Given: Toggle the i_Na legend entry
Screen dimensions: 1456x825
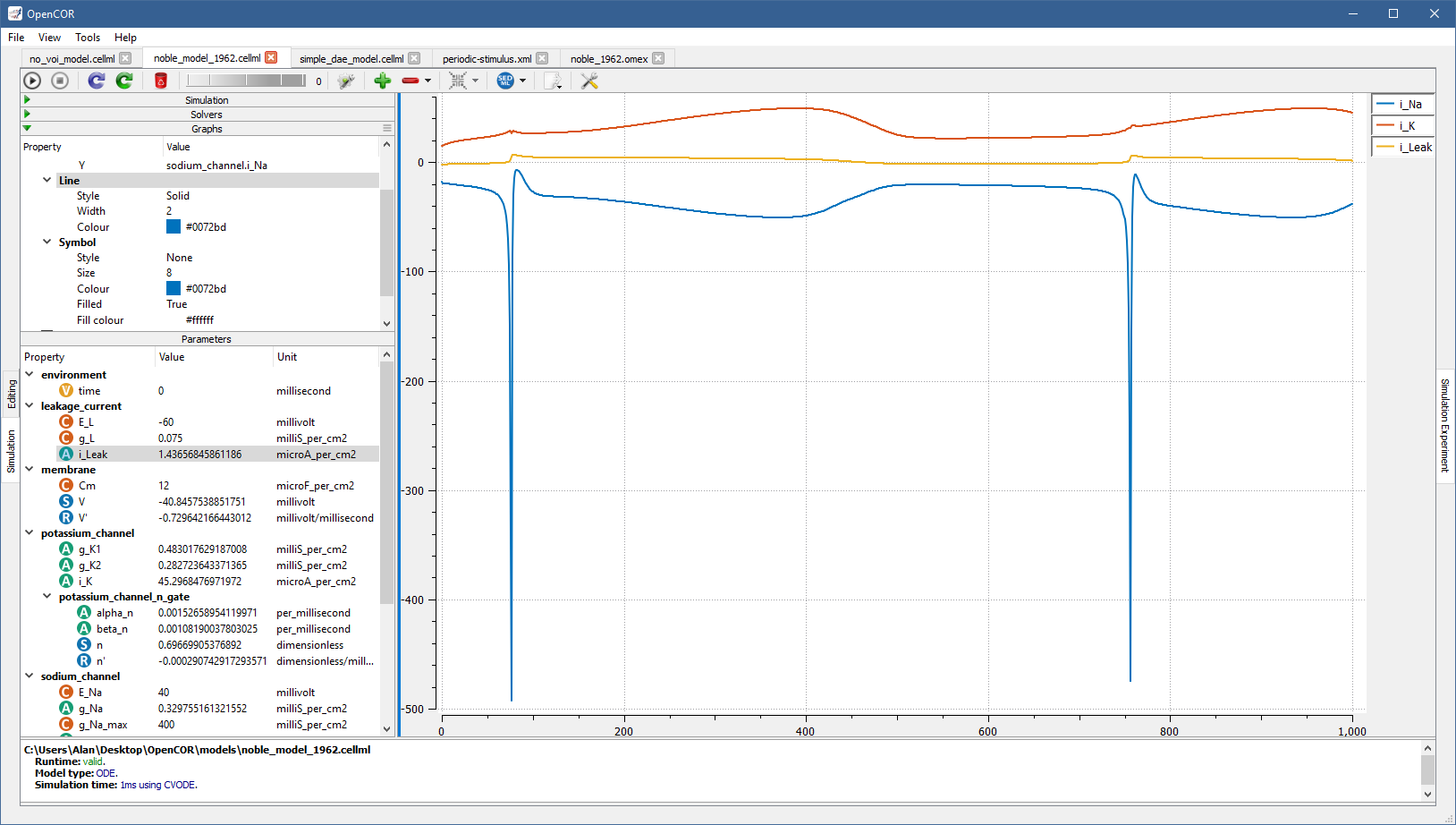Looking at the screenshot, I should [x=1402, y=105].
